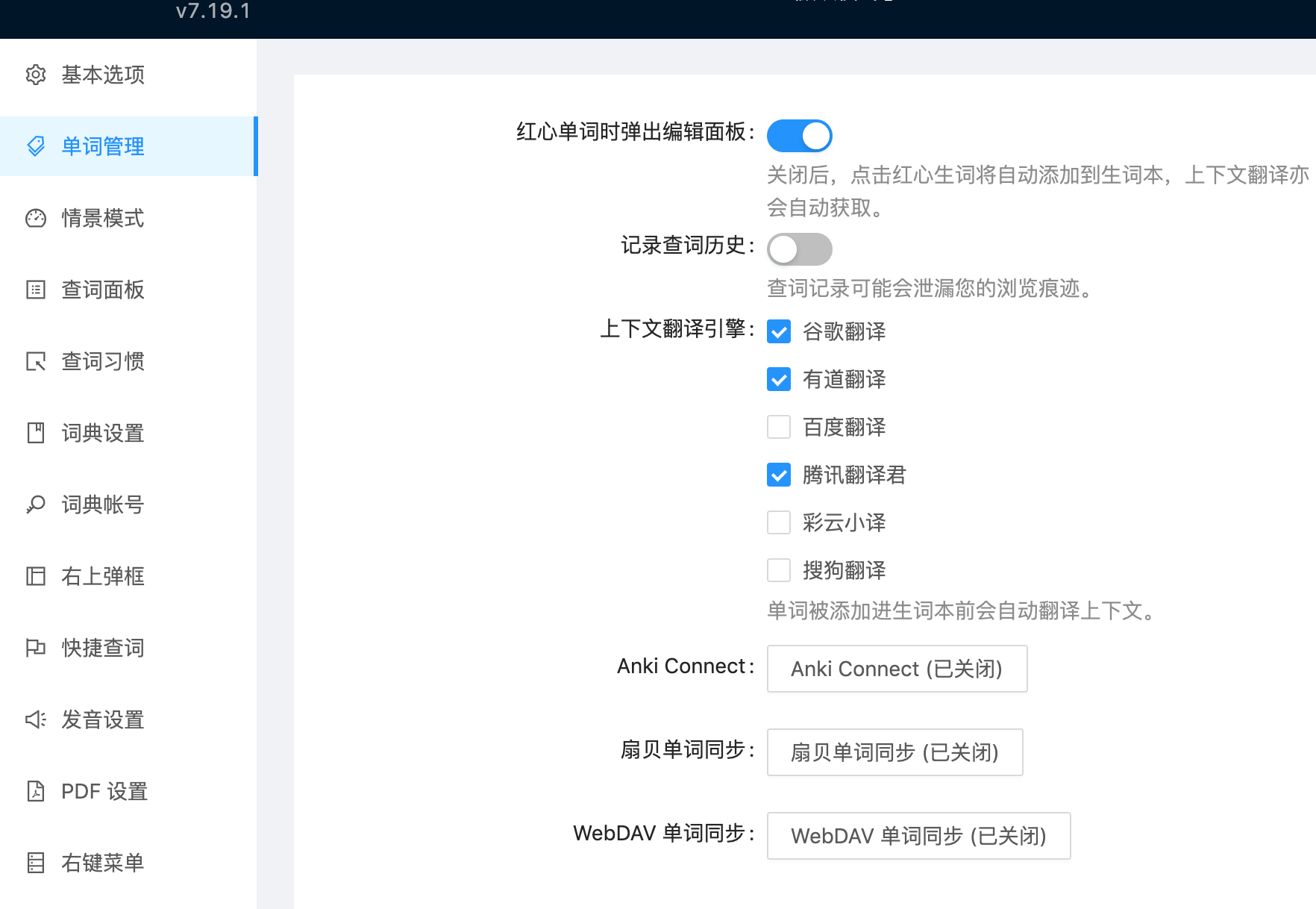Viewport: 1316px width, 909px height.
Task: Select the 单词管理 menu item
Action: [128, 146]
